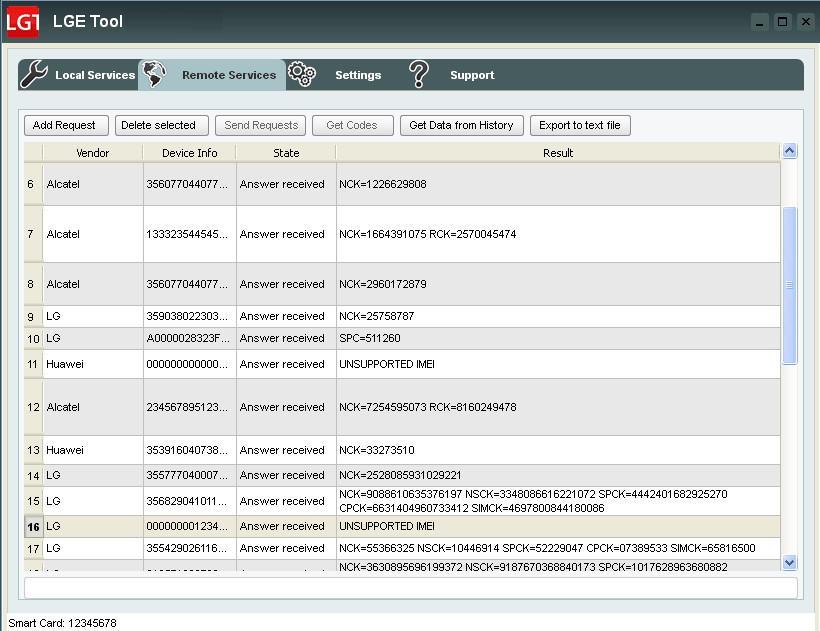Image resolution: width=820 pixels, height=631 pixels.
Task: Click the gears icon on the Settings tab
Action: point(302,73)
